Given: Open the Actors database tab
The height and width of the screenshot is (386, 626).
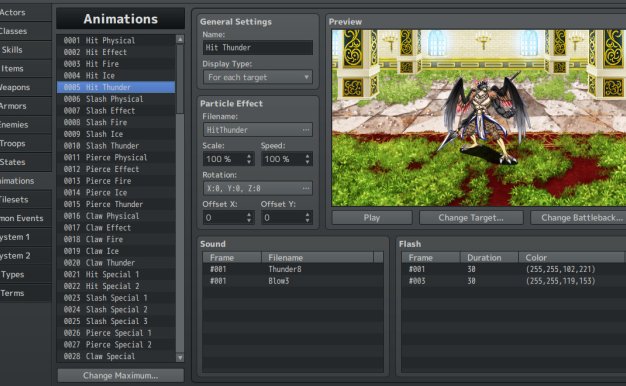Looking at the screenshot, I should pyautogui.click(x=25, y=12).
